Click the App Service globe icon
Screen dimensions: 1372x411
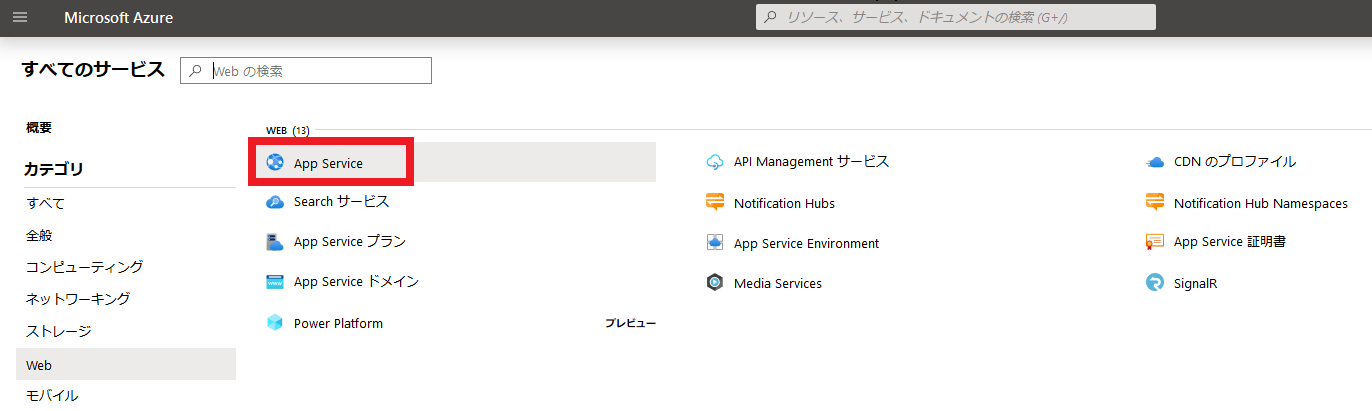(x=275, y=163)
